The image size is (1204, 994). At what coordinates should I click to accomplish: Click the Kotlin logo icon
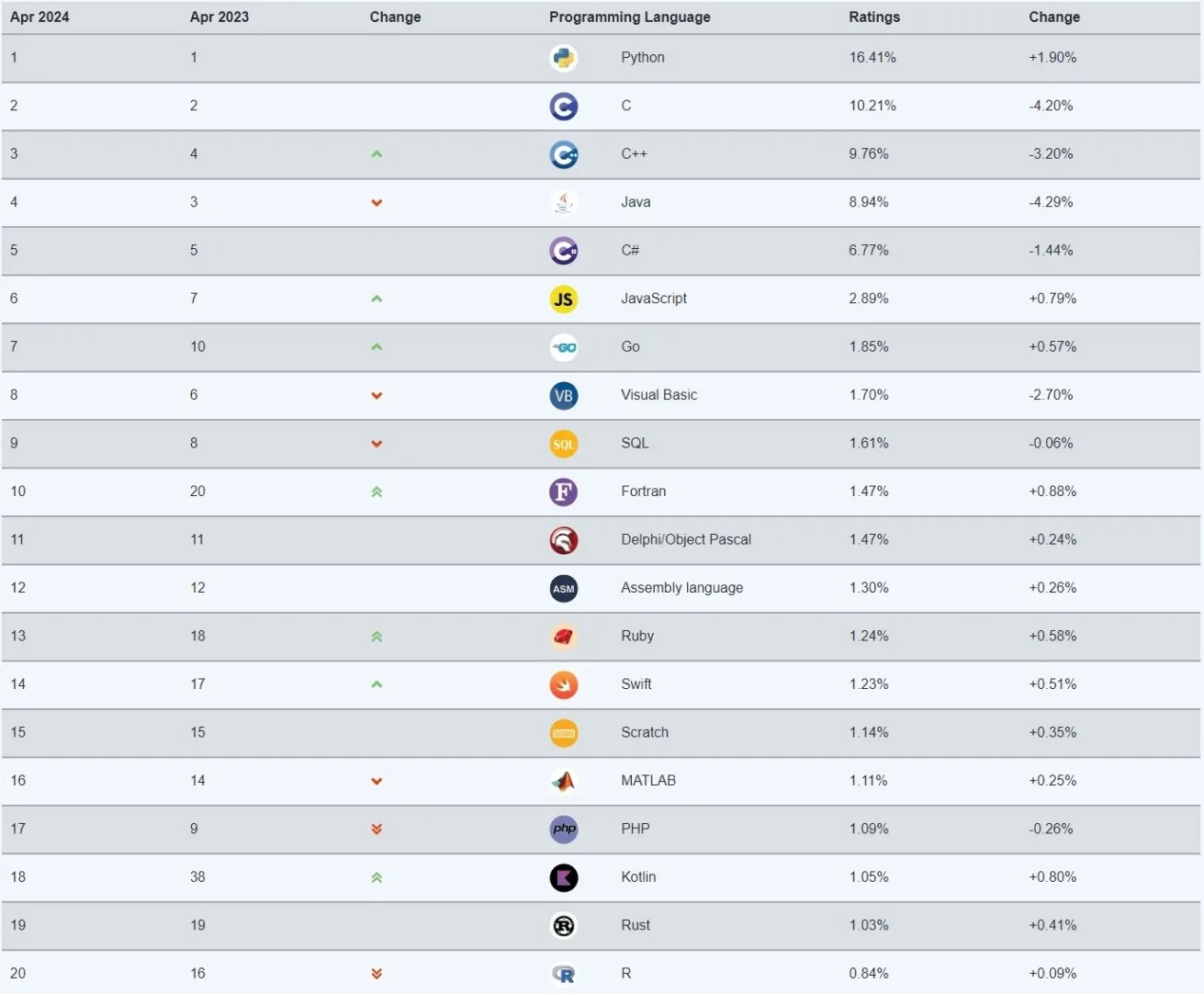(x=563, y=878)
